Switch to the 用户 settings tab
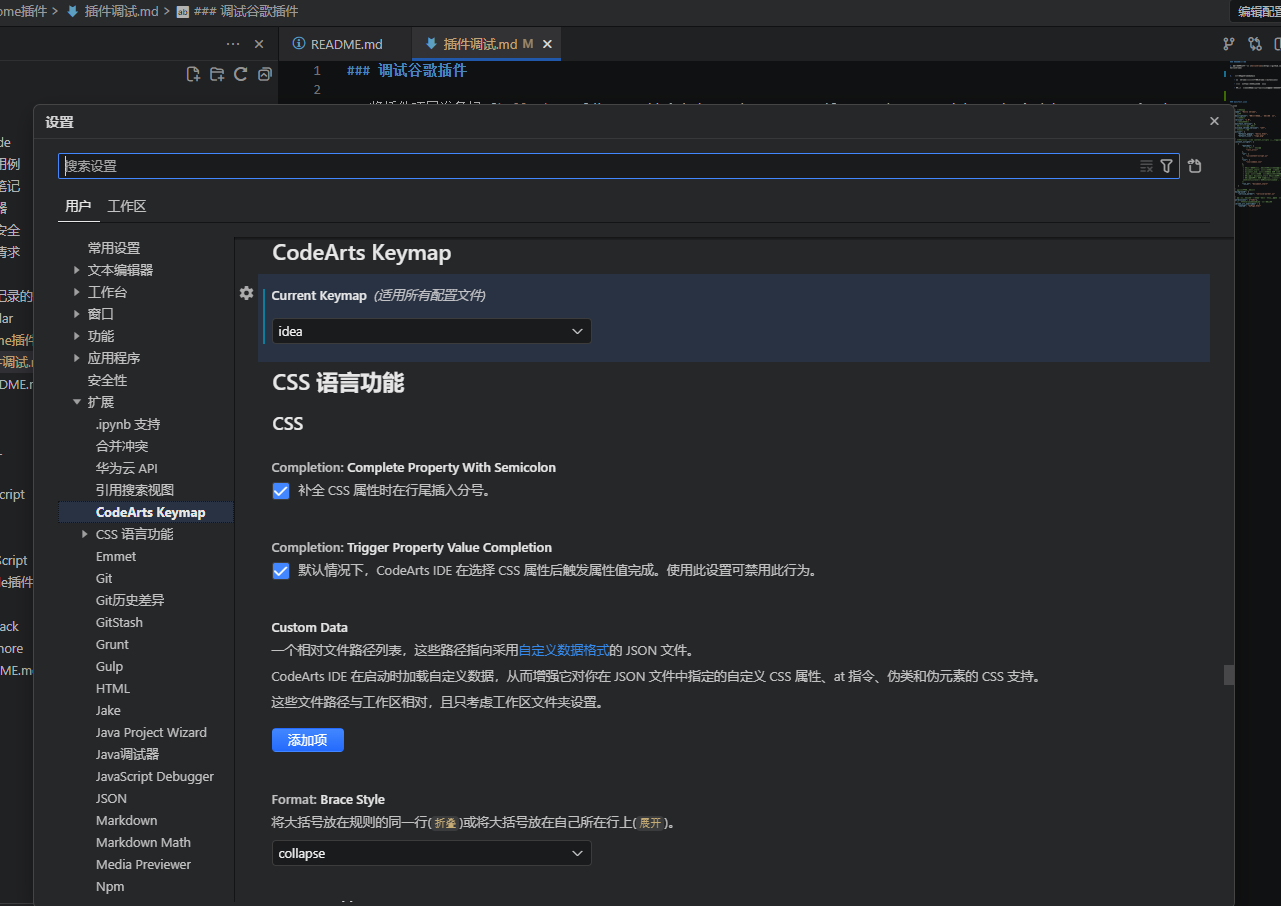1281x906 pixels. pyautogui.click(x=78, y=207)
